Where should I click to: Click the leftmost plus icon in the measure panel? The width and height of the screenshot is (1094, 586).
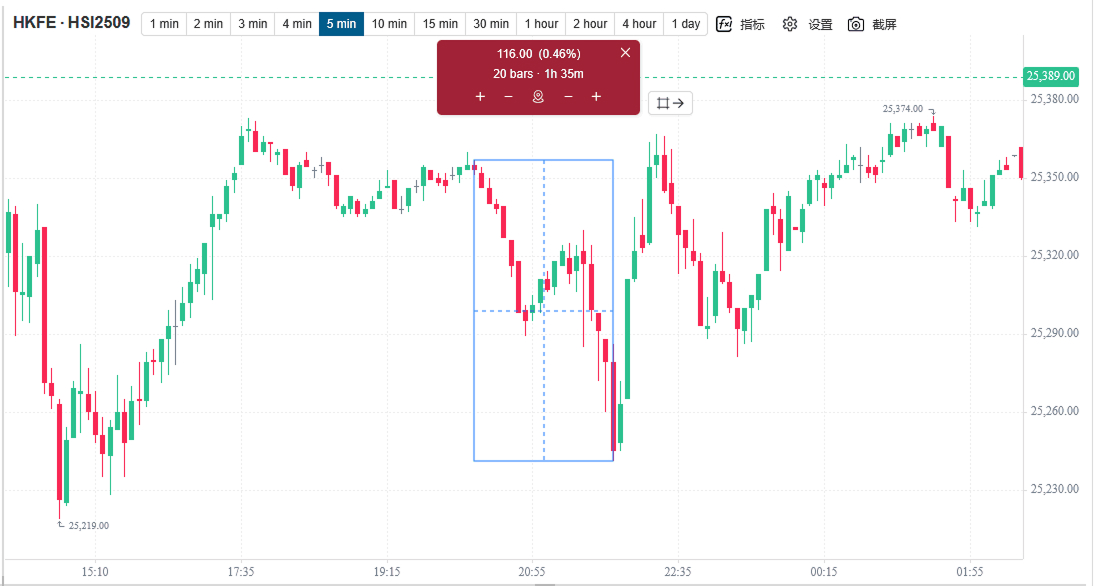tap(480, 96)
